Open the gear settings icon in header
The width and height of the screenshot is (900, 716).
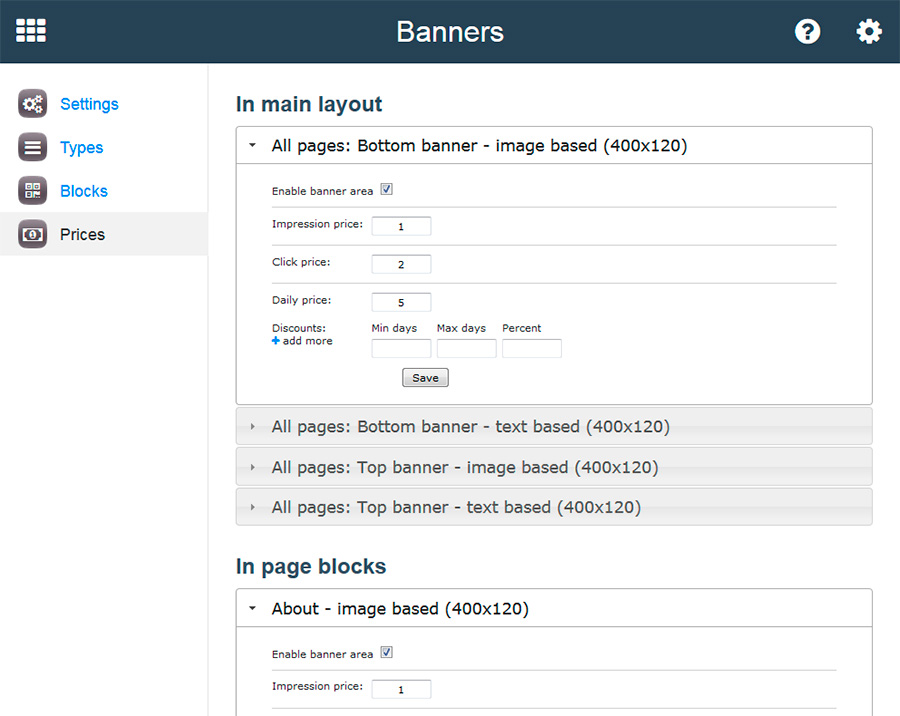pyautogui.click(x=869, y=31)
